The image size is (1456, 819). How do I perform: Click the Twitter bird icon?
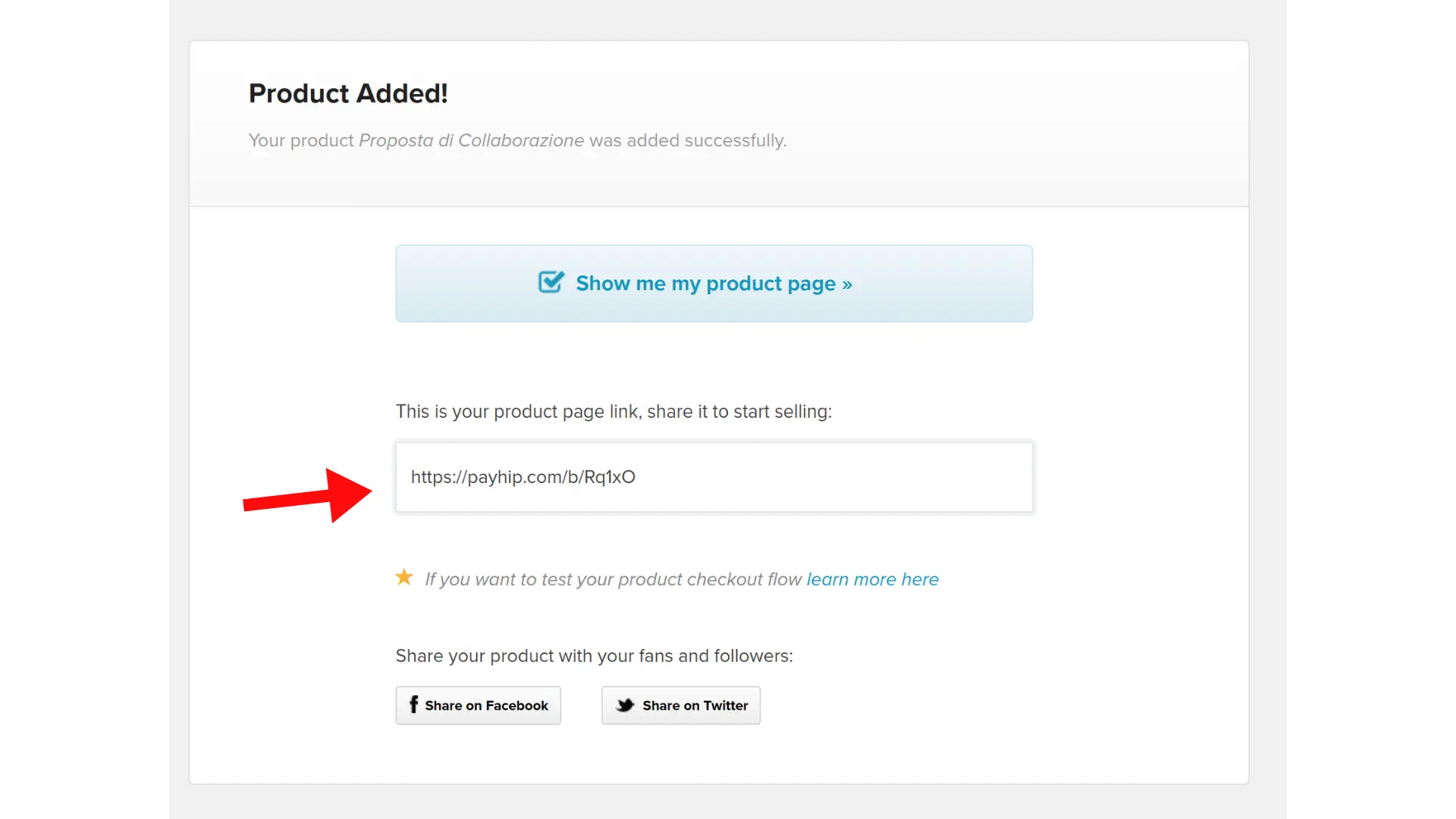click(625, 705)
